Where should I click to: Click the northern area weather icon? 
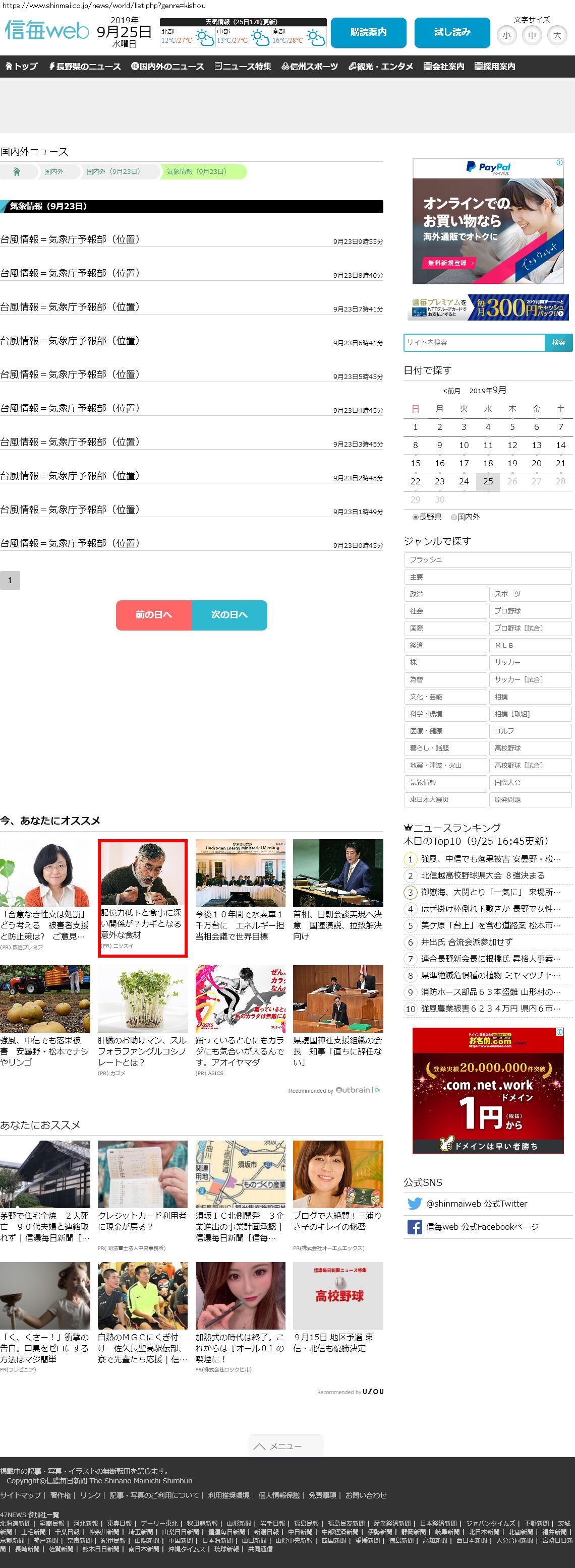[x=204, y=38]
